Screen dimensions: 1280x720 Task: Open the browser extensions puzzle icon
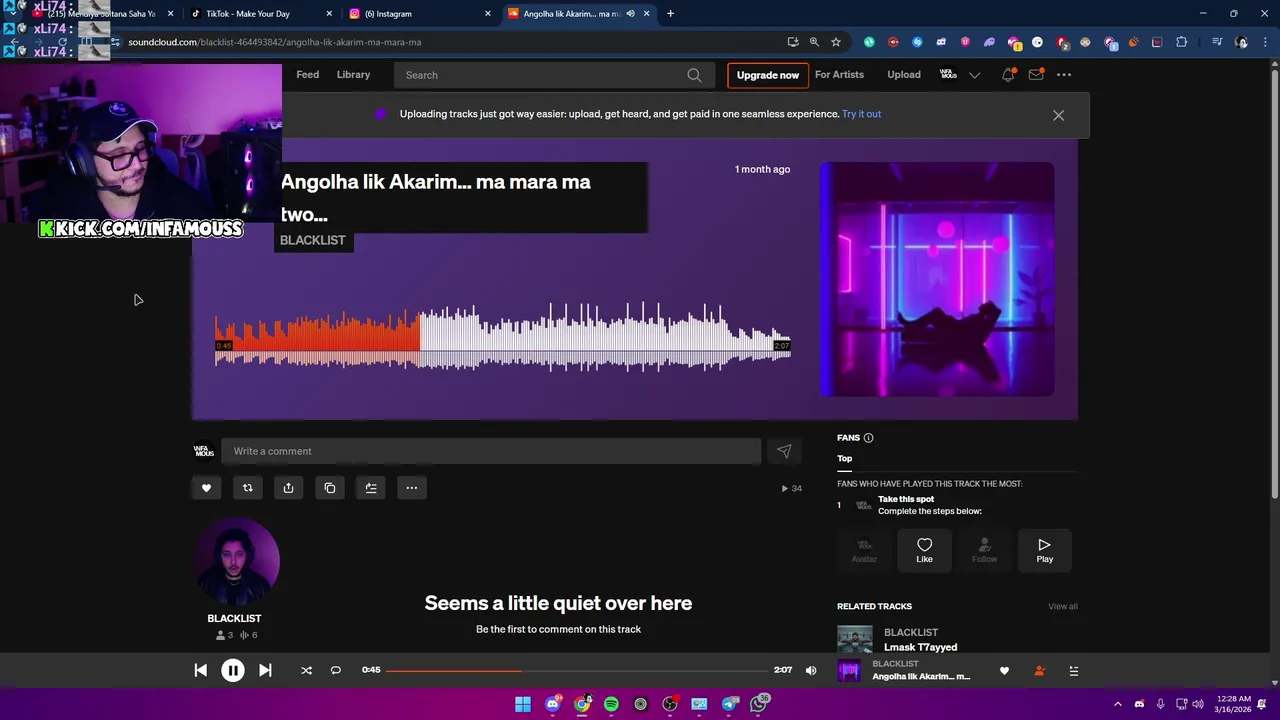point(1182,42)
